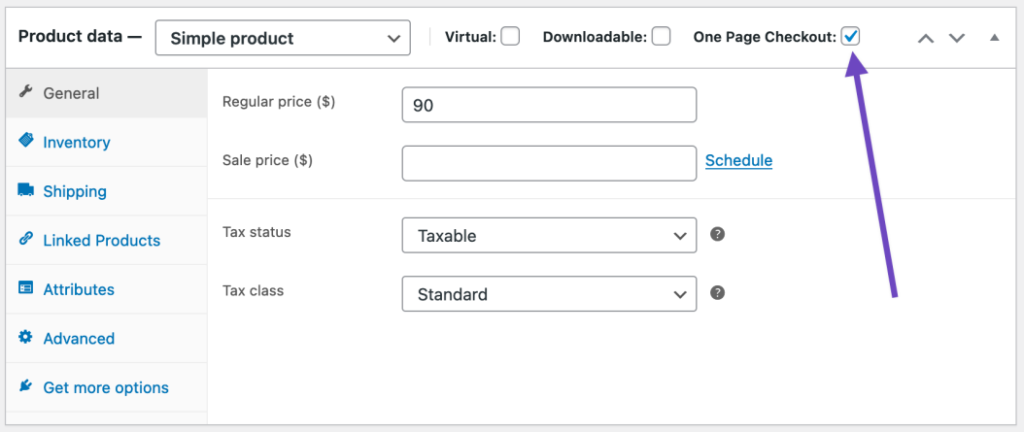1024x432 pixels.
Task: Collapse the Product data panel triangle
Action: 994,38
